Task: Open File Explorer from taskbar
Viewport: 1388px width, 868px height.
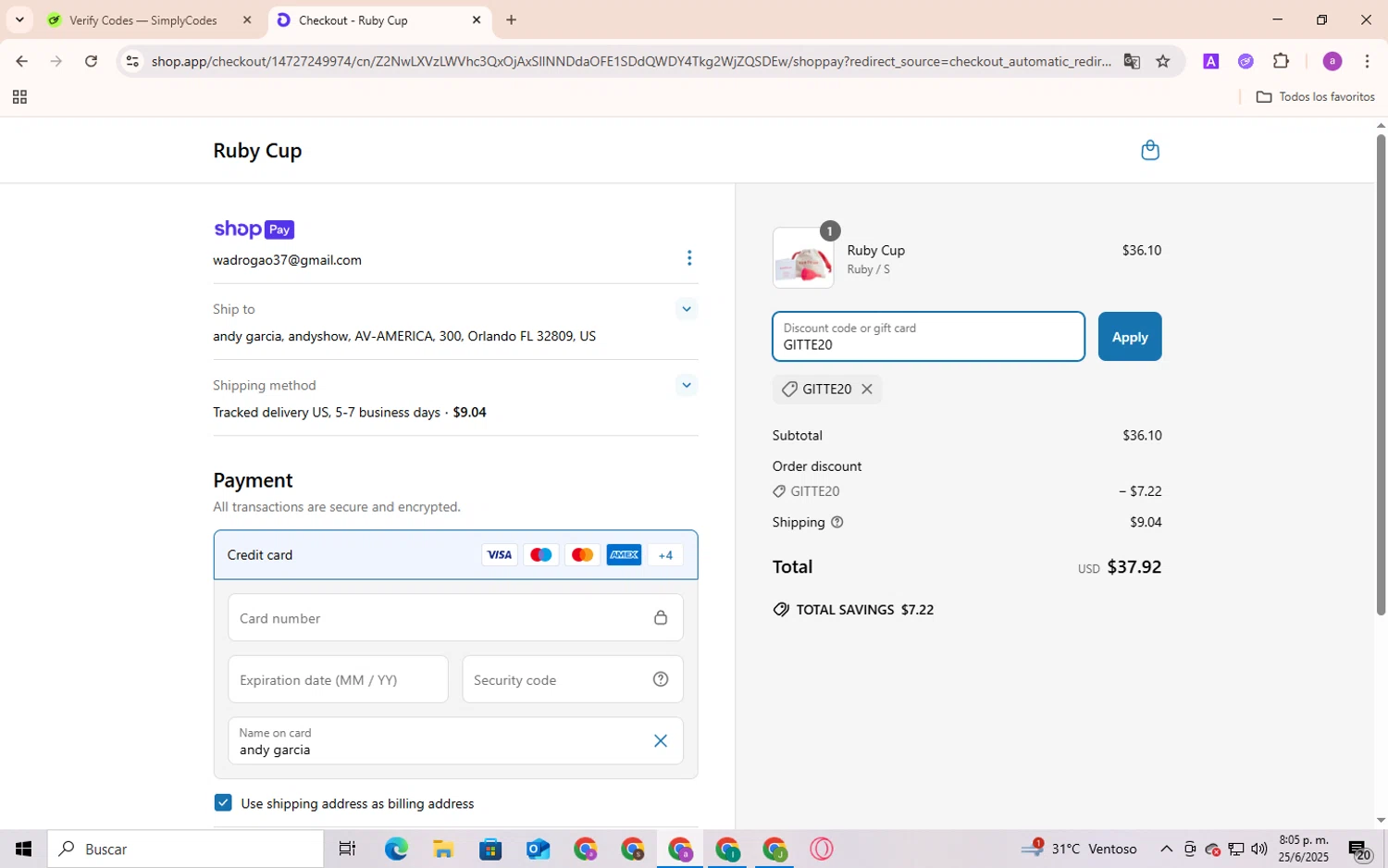Action: coord(442,849)
